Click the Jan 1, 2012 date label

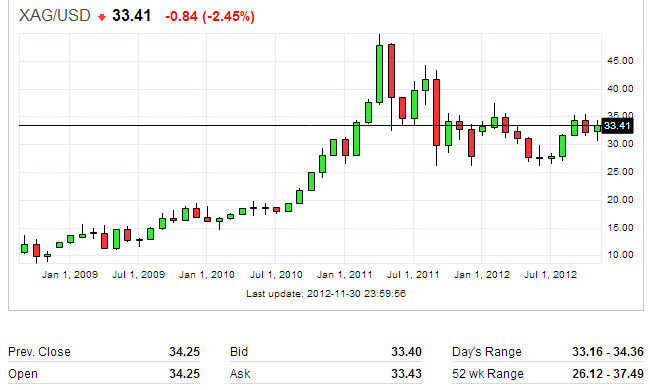(482, 274)
